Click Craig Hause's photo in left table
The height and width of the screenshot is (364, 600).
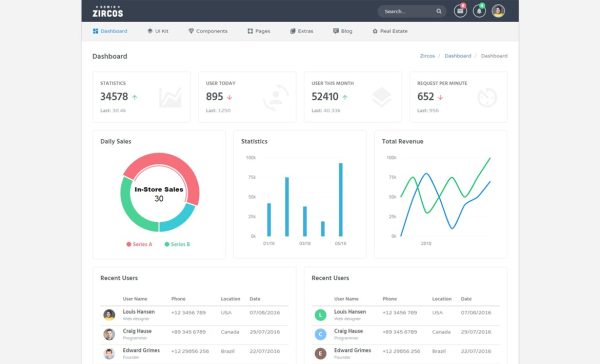click(109, 334)
